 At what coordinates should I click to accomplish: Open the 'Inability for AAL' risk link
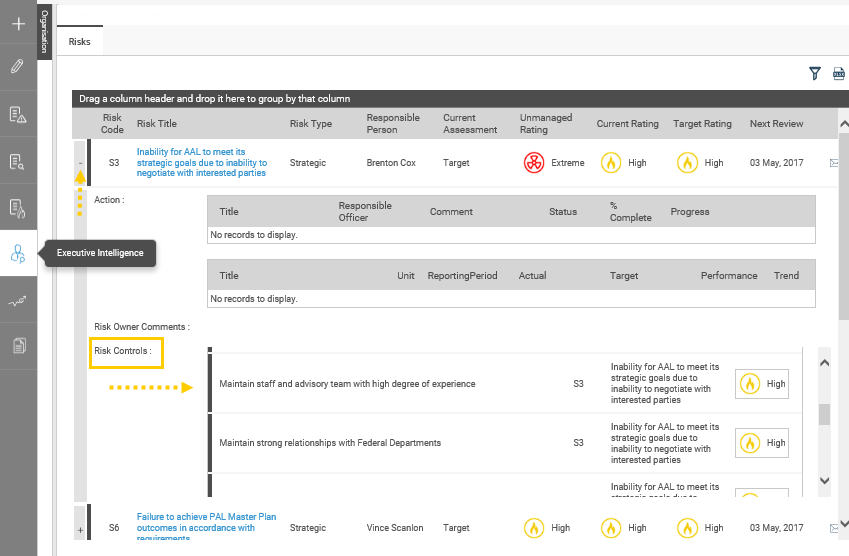tap(201, 162)
